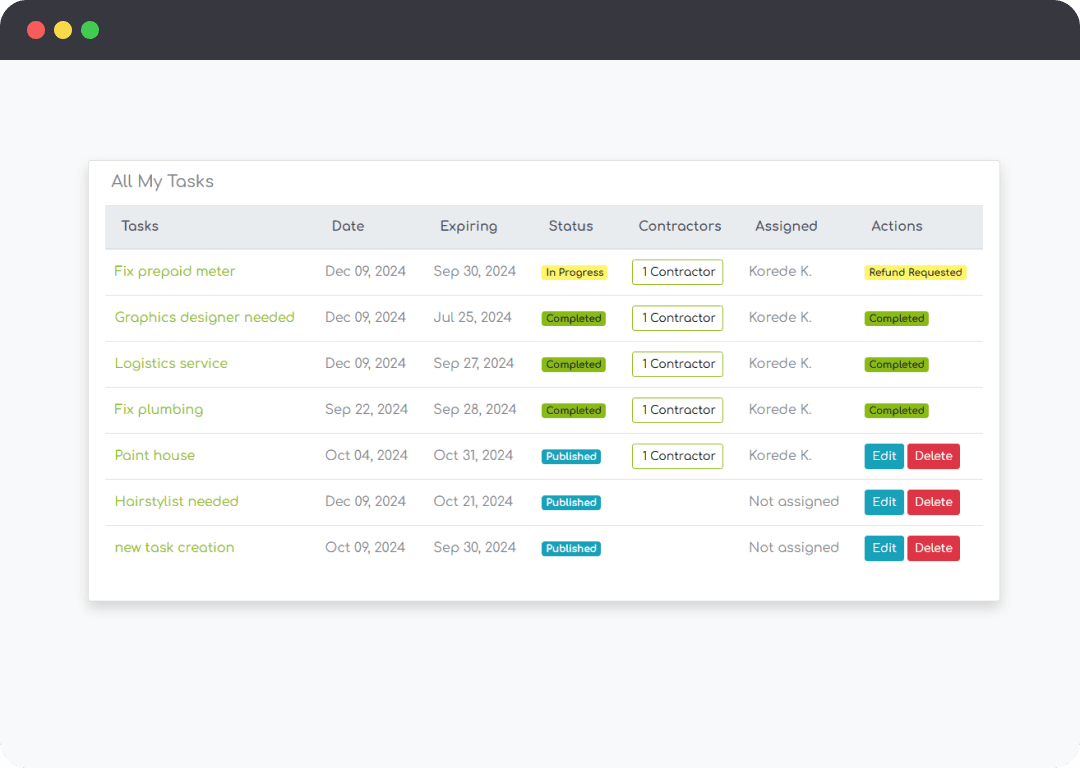Click the Expiring column header
This screenshot has width=1080, height=768.
click(468, 226)
